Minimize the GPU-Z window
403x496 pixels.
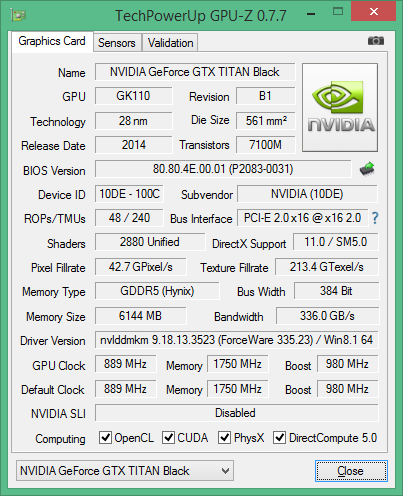311,14
